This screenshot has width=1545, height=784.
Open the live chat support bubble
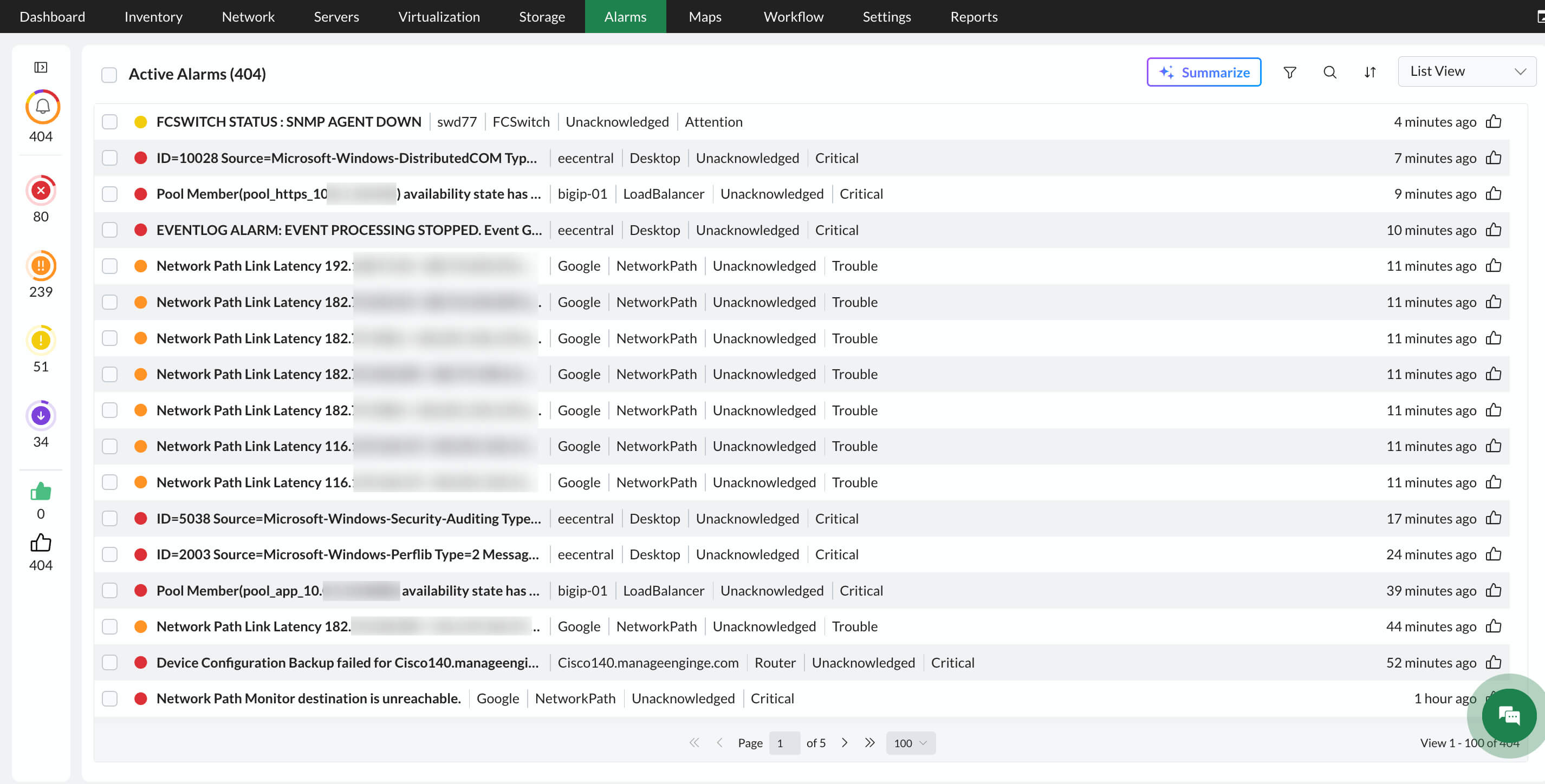click(1508, 715)
